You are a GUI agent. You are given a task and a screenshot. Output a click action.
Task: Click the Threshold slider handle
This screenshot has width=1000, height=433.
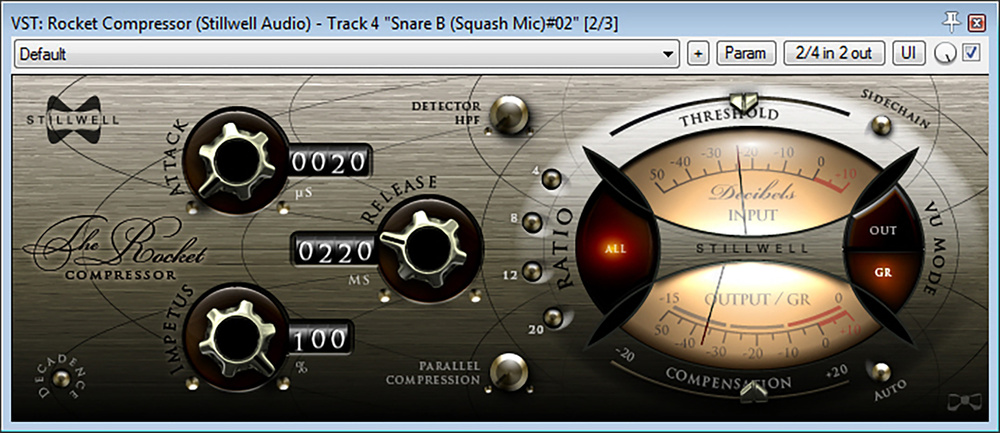(x=742, y=101)
